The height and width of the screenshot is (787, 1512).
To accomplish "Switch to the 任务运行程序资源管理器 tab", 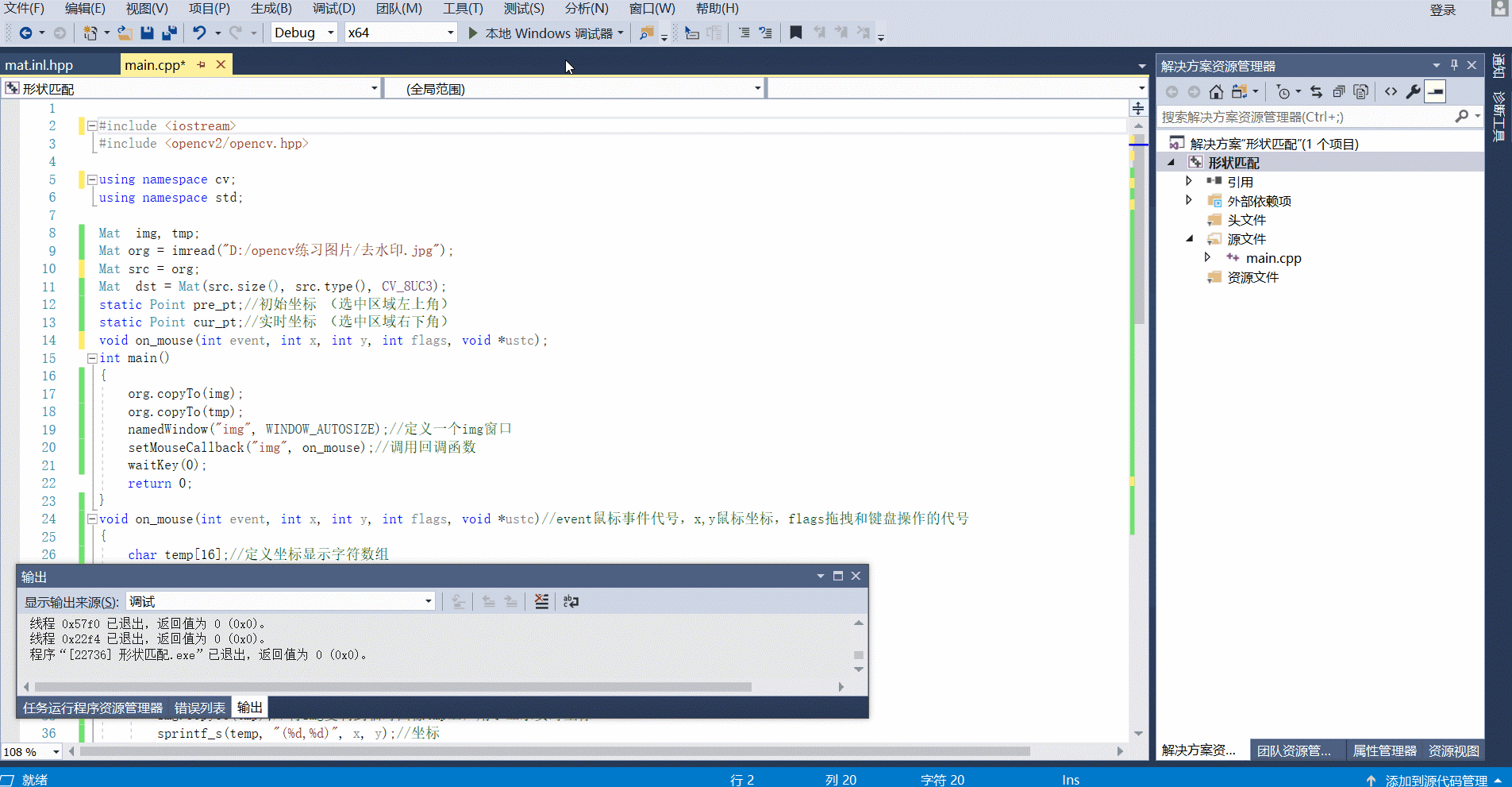I will click(x=93, y=708).
